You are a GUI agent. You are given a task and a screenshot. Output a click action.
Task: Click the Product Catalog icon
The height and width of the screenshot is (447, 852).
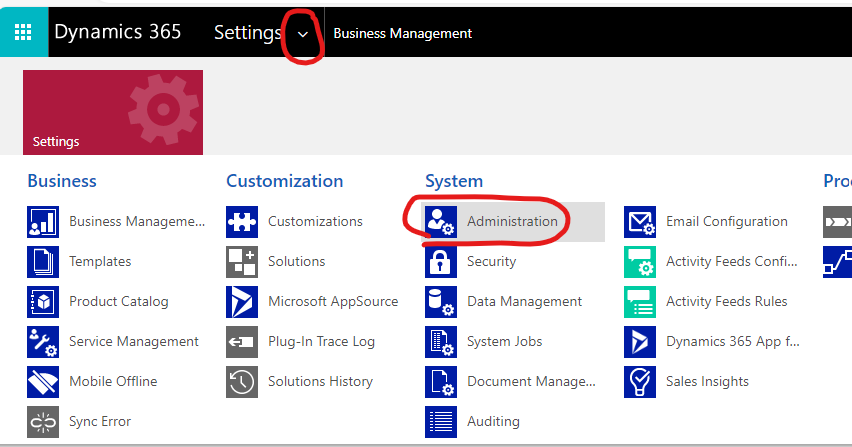pyautogui.click(x=43, y=301)
